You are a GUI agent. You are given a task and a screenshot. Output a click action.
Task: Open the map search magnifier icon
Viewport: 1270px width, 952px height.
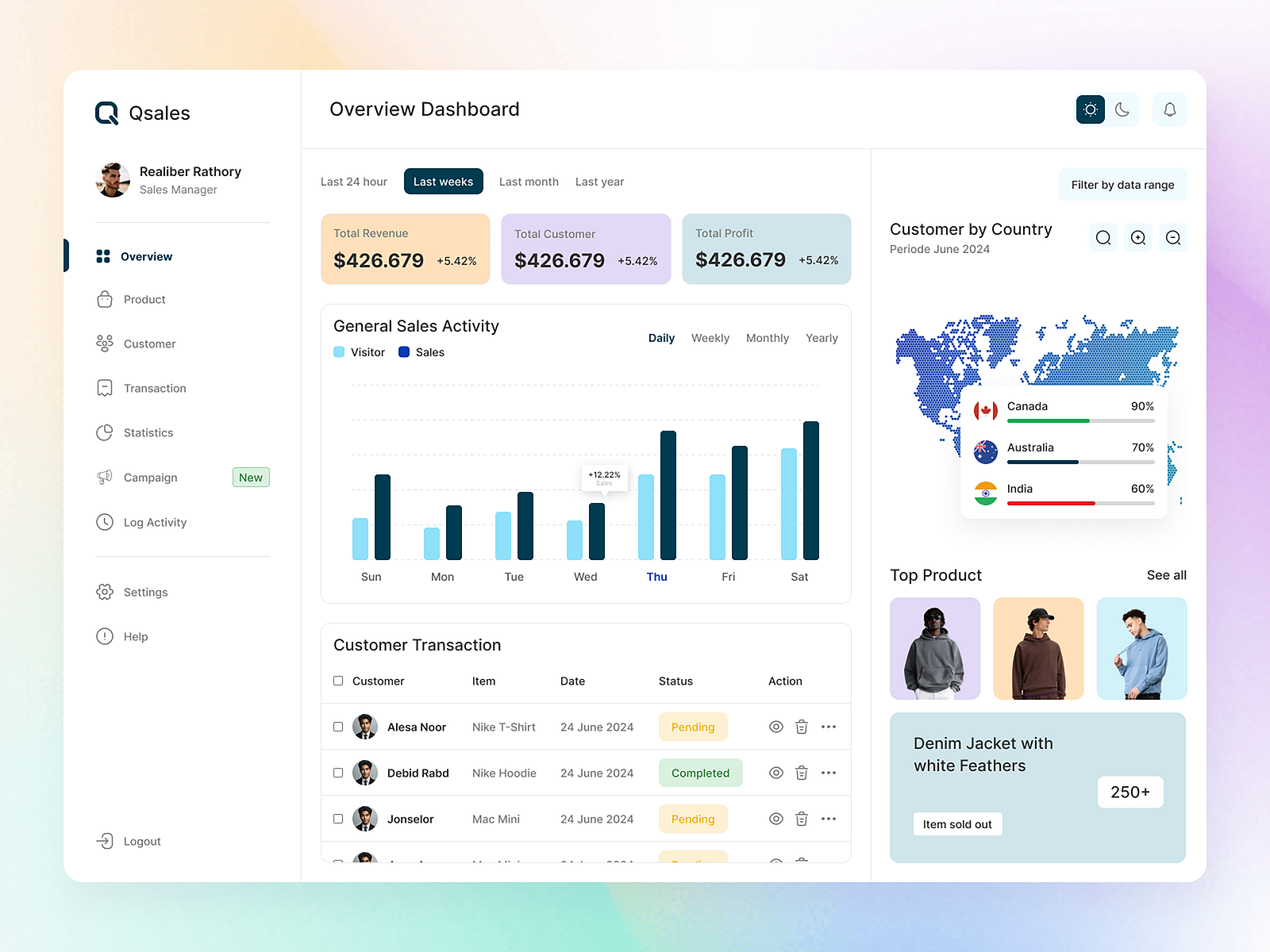pos(1103,237)
